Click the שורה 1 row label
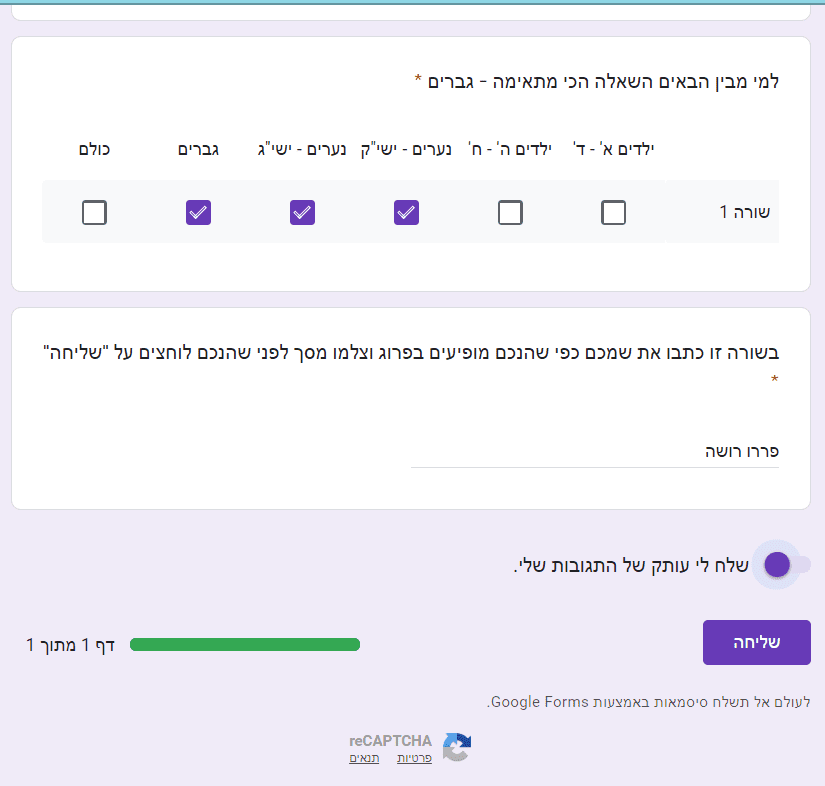Viewport: 825px width, 786px height. (745, 212)
